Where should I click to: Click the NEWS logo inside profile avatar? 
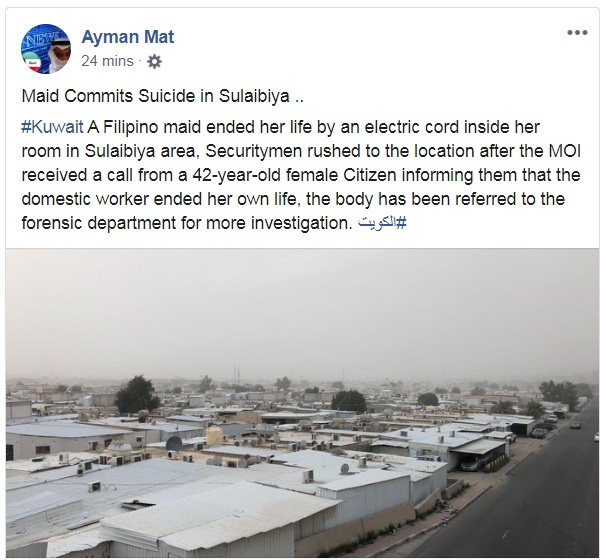point(38,39)
